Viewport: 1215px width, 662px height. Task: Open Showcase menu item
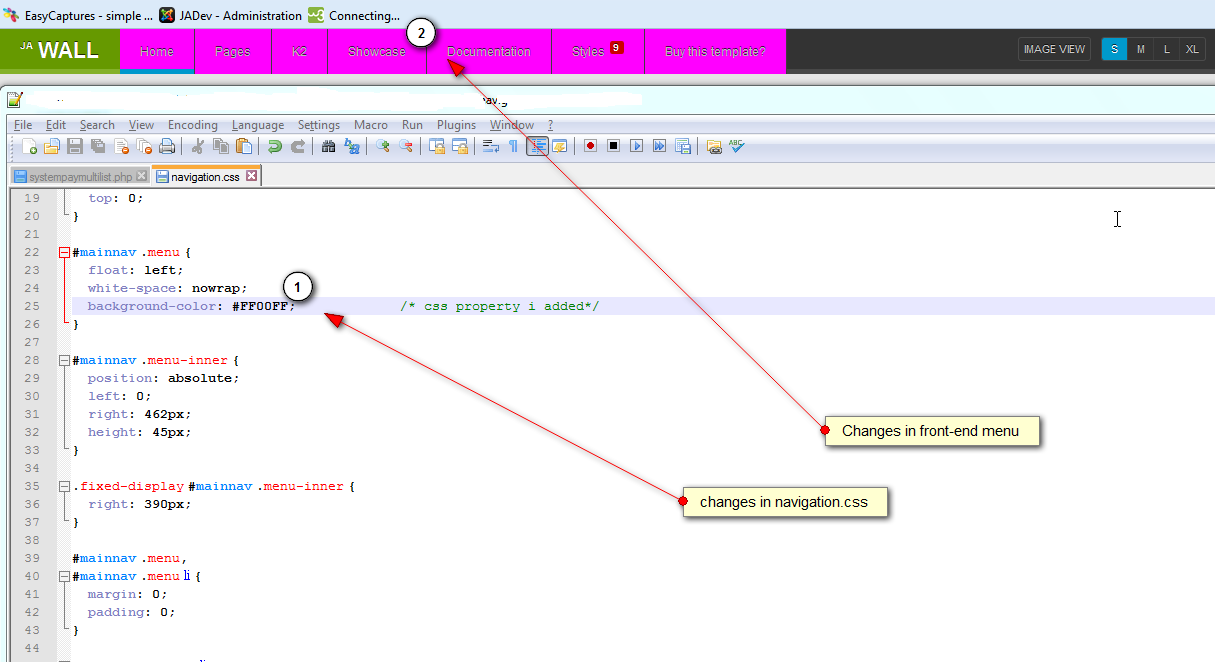[x=377, y=51]
